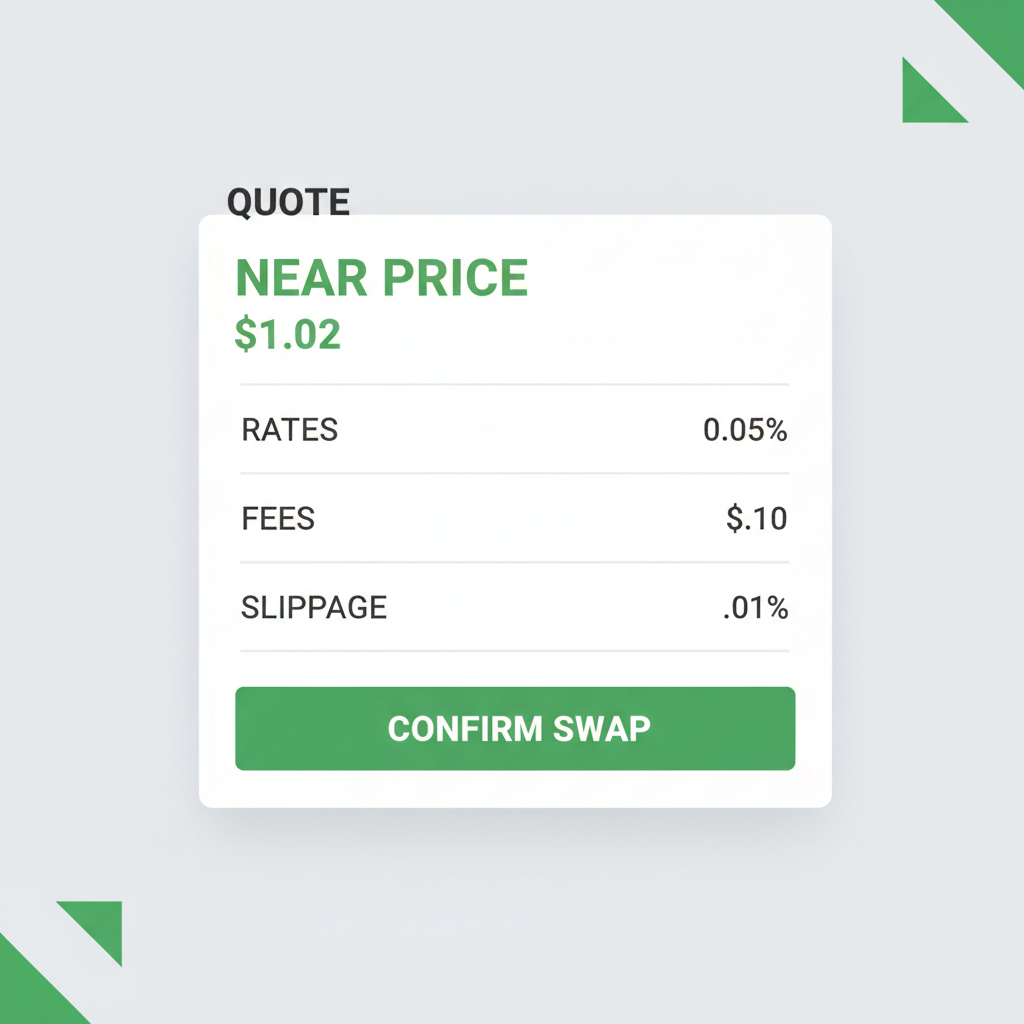Screen dimensions: 1024x1024
Task: Click the divider line under NEAR PRICE
Action: [x=514, y=382]
